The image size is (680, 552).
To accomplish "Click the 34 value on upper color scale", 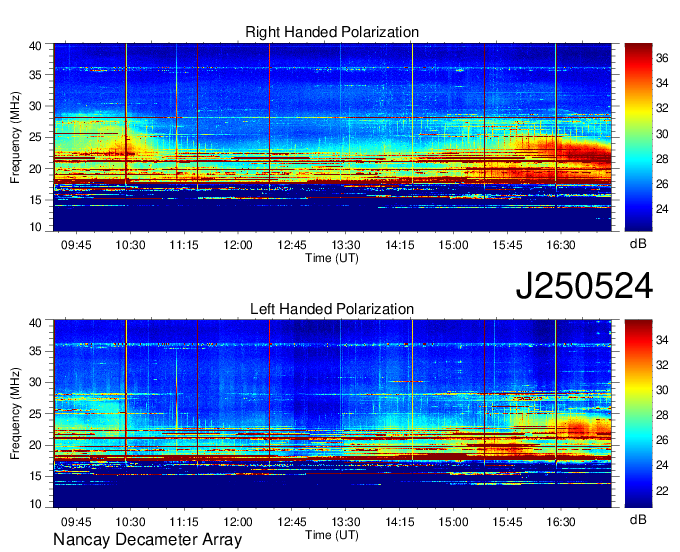I will [662, 83].
